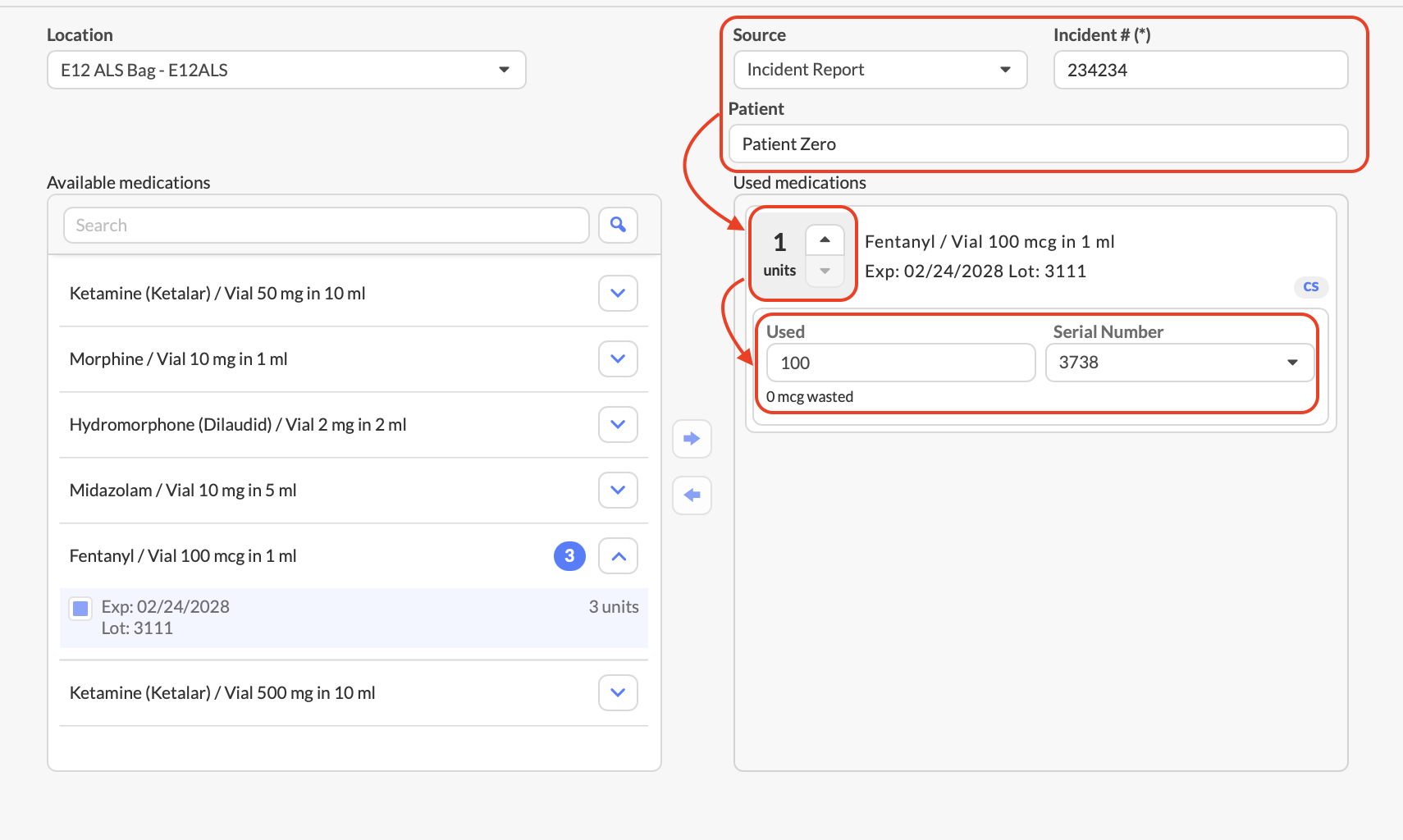Screen dimensions: 1403x840
Task: Focus the Patient name field
Action: coord(1037,144)
